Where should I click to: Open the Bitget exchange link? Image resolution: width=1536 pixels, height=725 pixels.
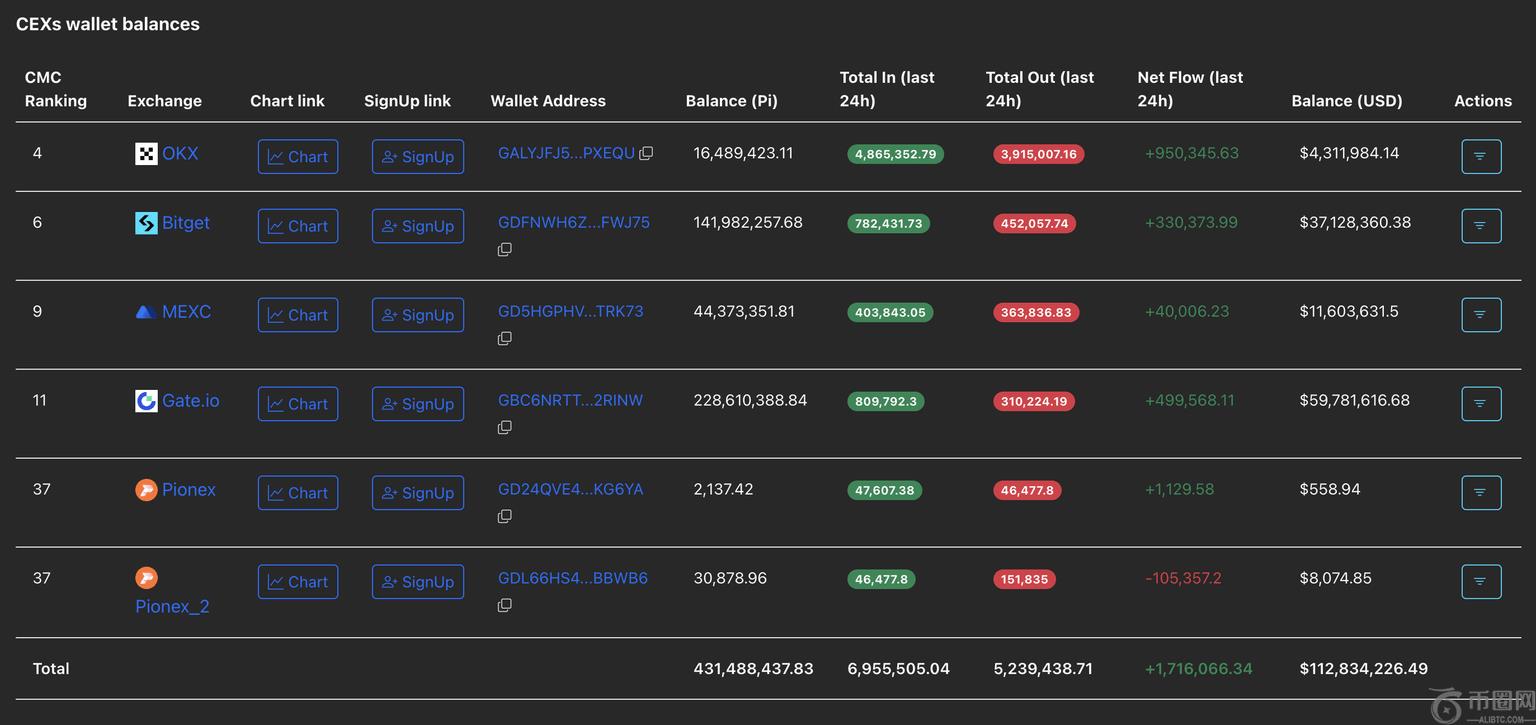point(186,223)
